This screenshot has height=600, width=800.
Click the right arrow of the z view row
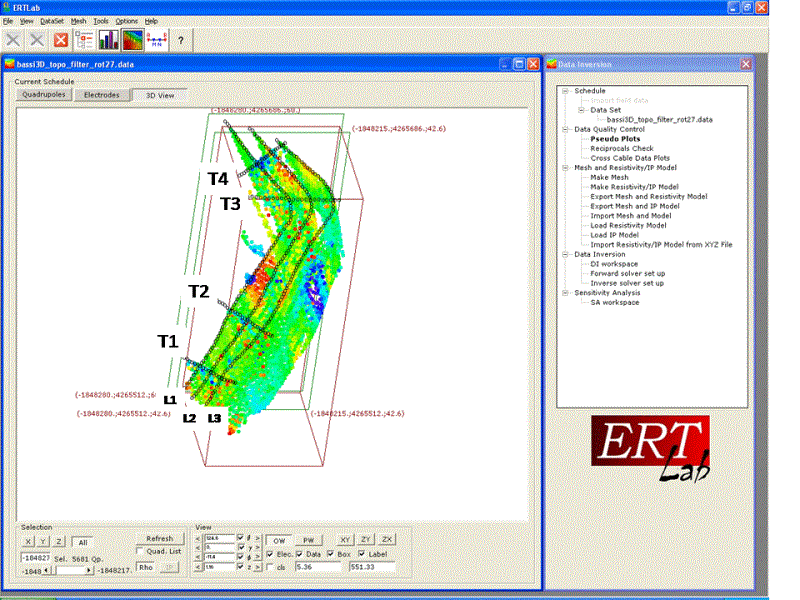pos(258,566)
